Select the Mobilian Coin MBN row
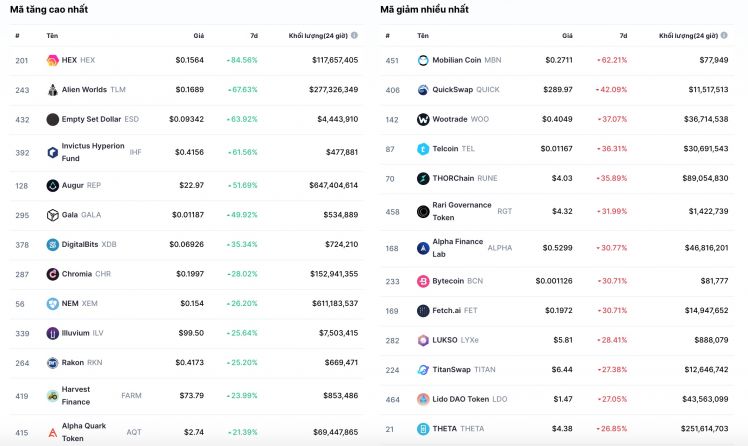The height and width of the screenshot is (446, 748). coord(557,61)
